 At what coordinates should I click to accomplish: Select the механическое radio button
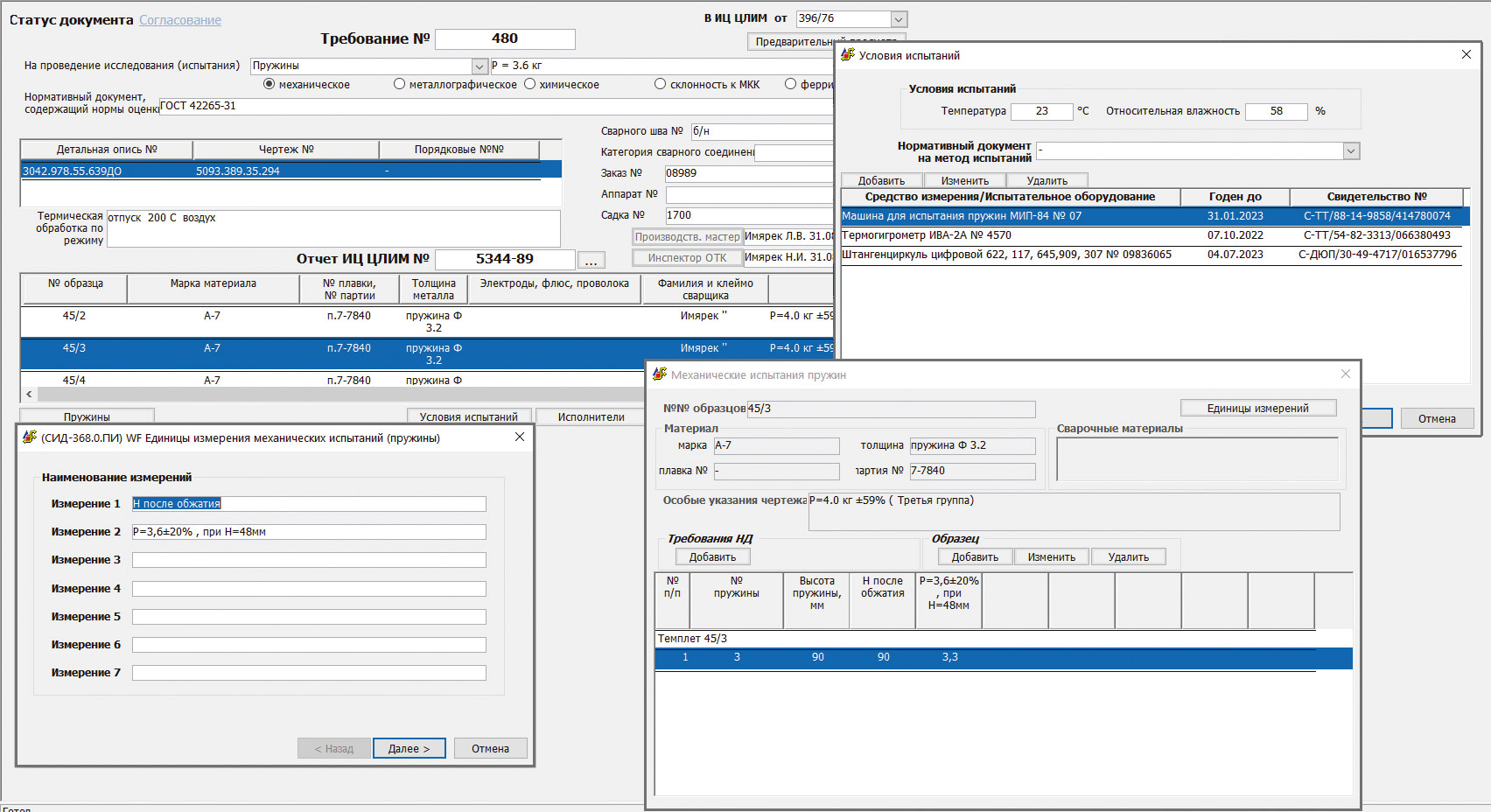tap(269, 85)
